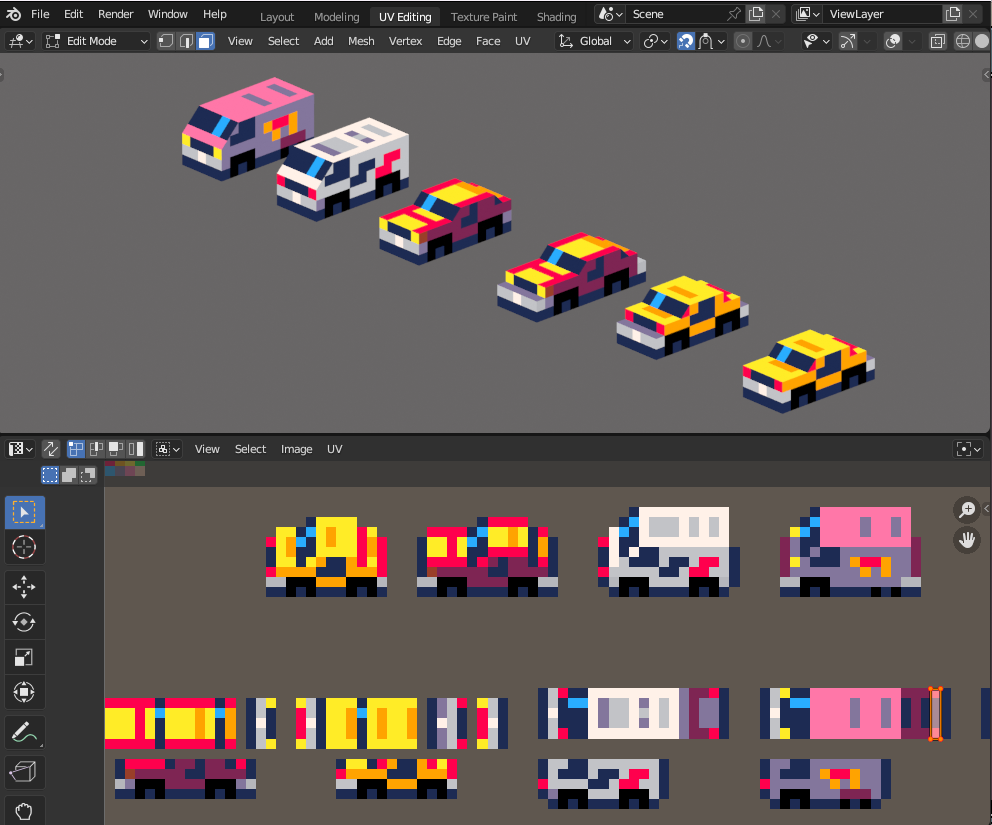Select the Rip Region tool

24,772
